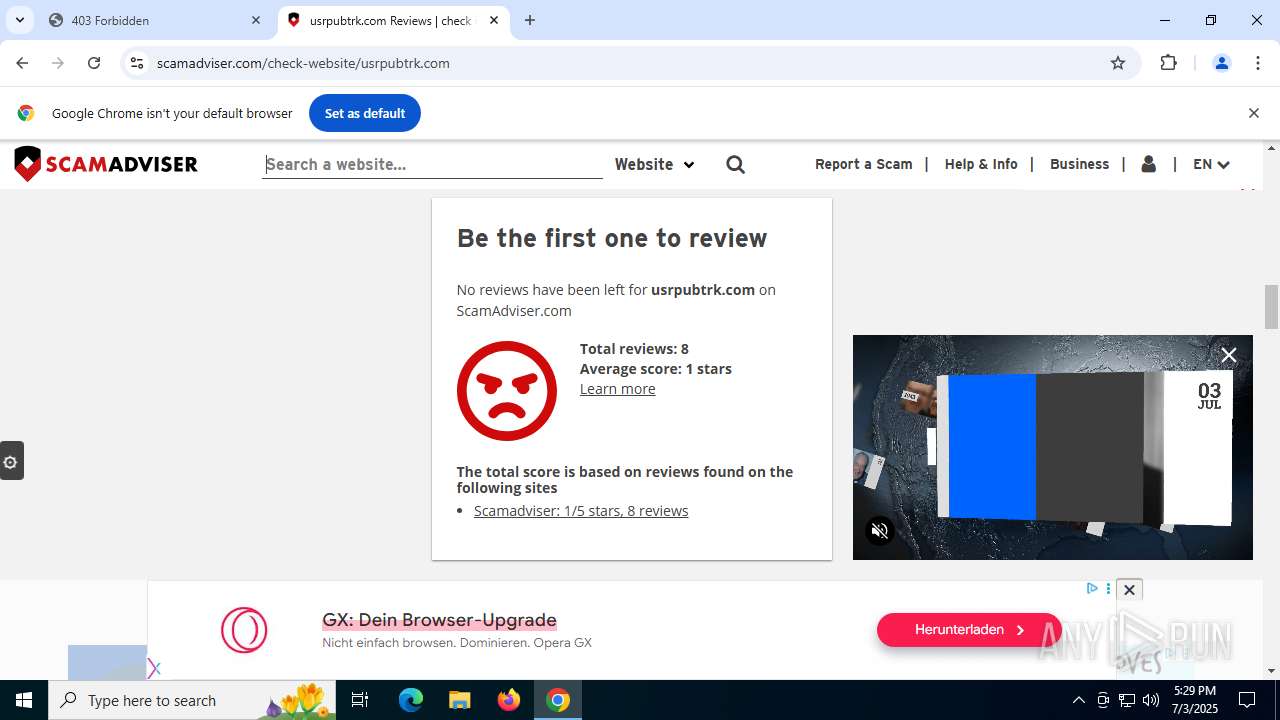1280x720 pixels.
Task: Click the Opera GX logo in ad
Action: 244,630
